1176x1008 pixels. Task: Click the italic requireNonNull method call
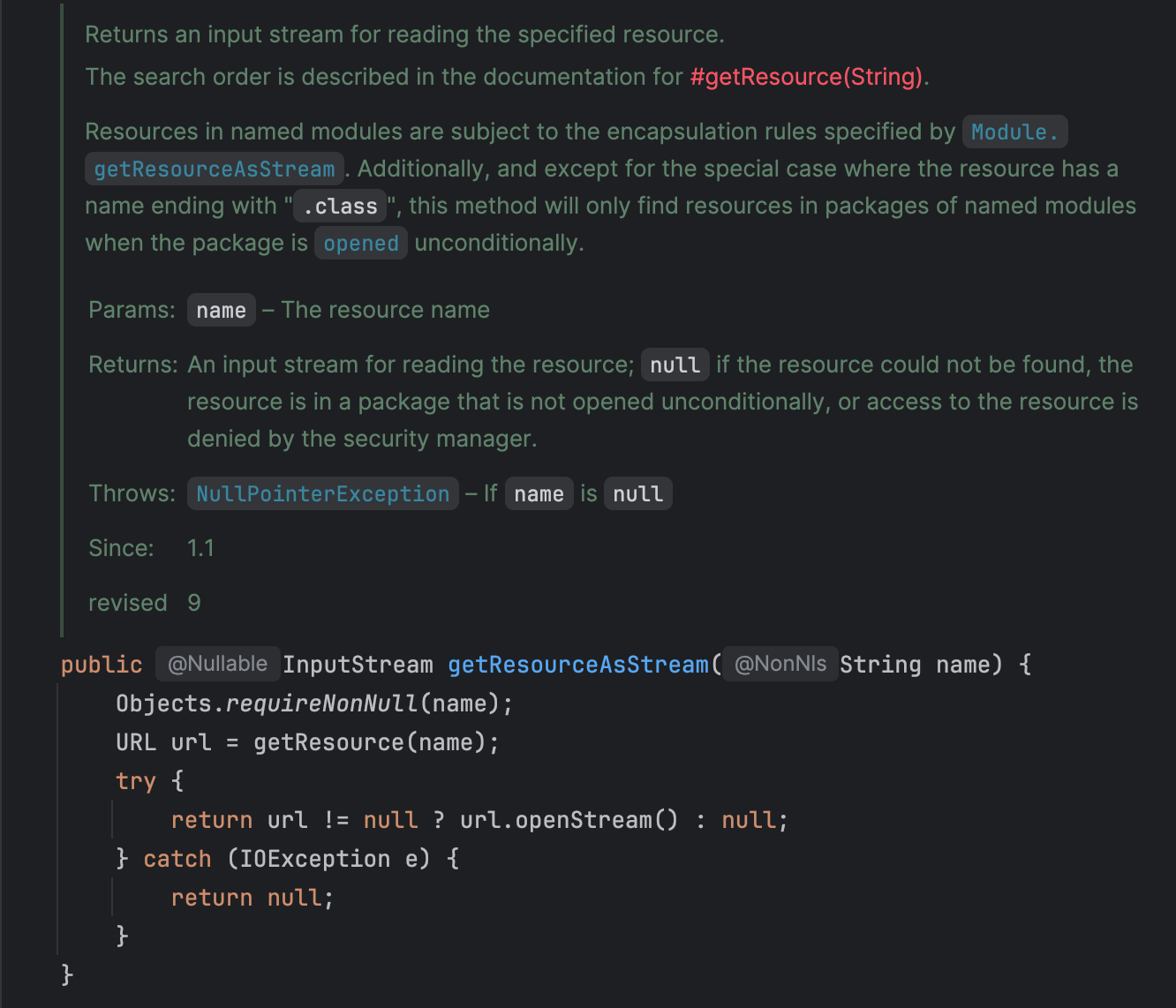(322, 703)
